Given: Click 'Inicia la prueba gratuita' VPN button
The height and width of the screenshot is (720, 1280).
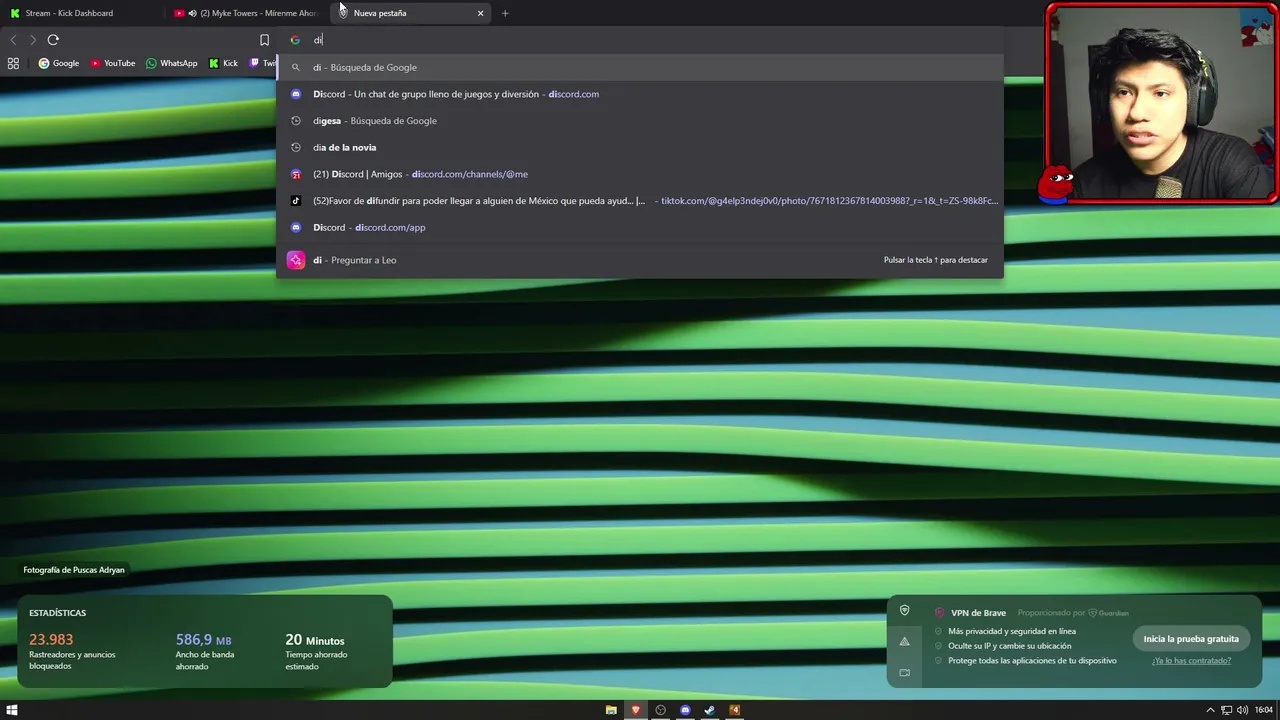Looking at the screenshot, I should (1191, 639).
